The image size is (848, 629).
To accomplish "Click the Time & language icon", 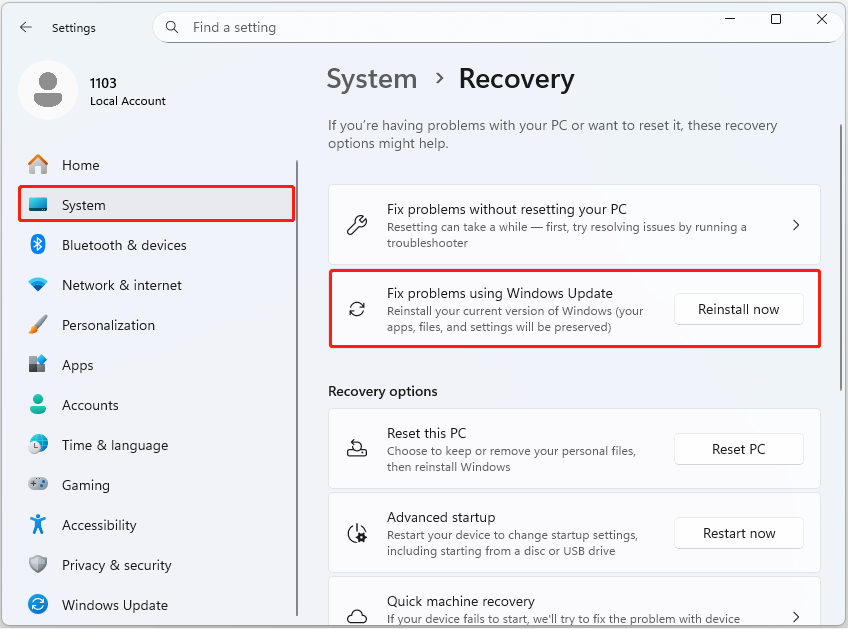I will click(x=36, y=445).
